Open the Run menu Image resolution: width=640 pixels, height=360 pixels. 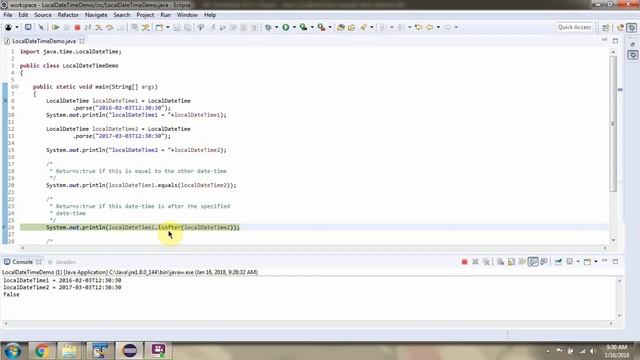tap(165, 15)
